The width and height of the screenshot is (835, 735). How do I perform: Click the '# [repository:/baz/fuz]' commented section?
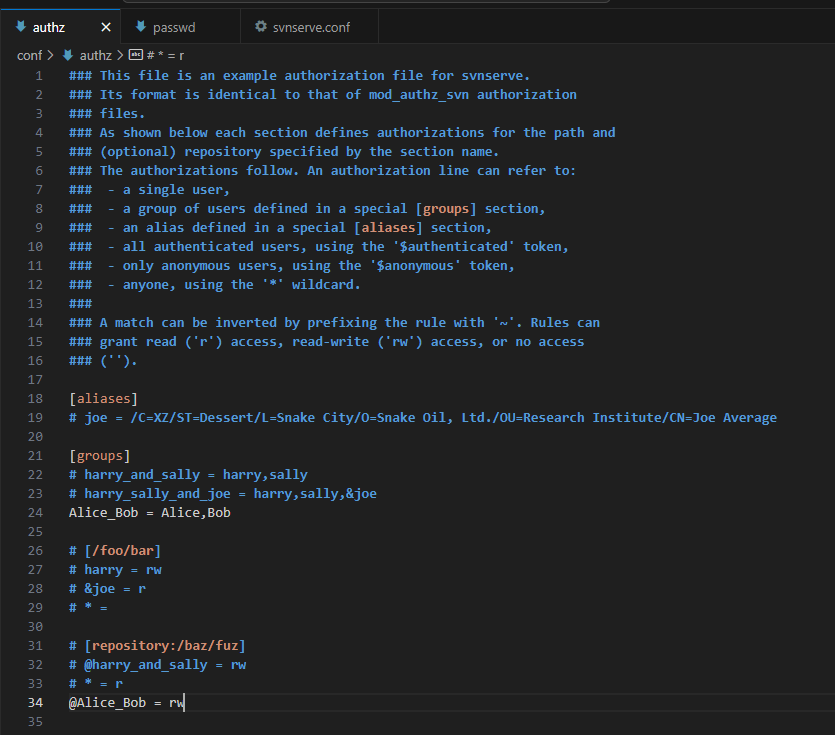click(x=157, y=646)
